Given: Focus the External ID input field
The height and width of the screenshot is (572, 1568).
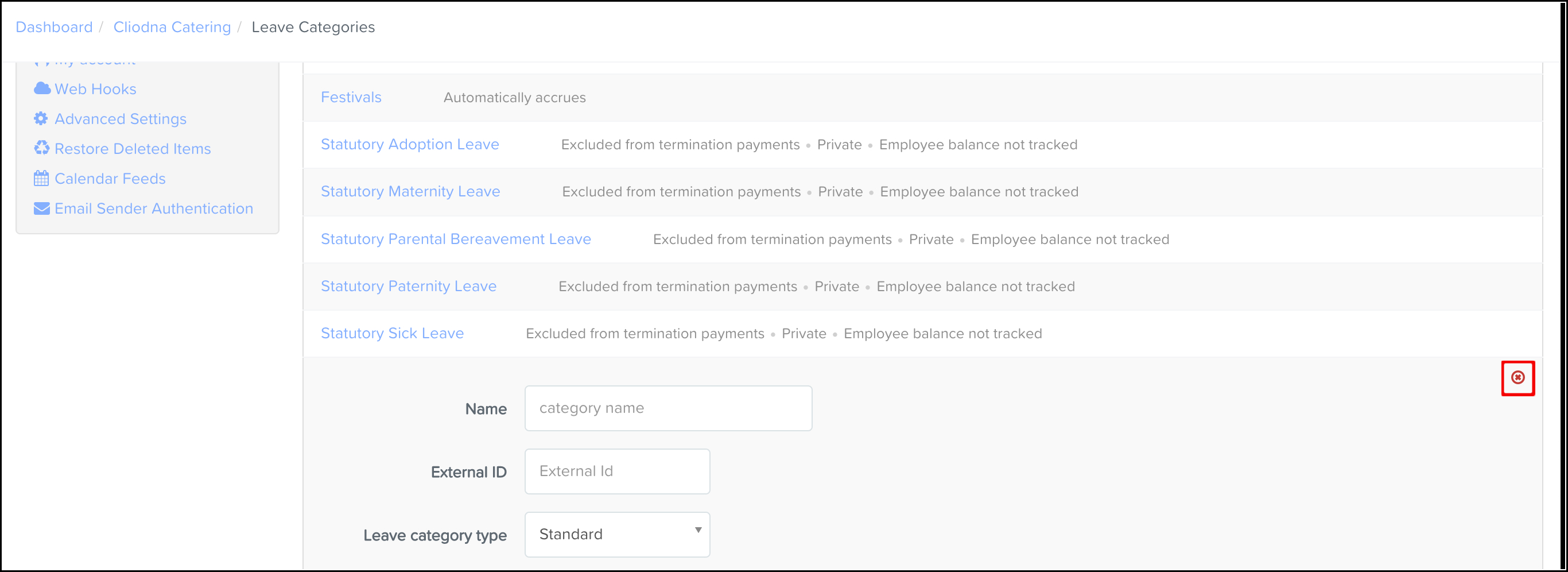Looking at the screenshot, I should click(616, 471).
